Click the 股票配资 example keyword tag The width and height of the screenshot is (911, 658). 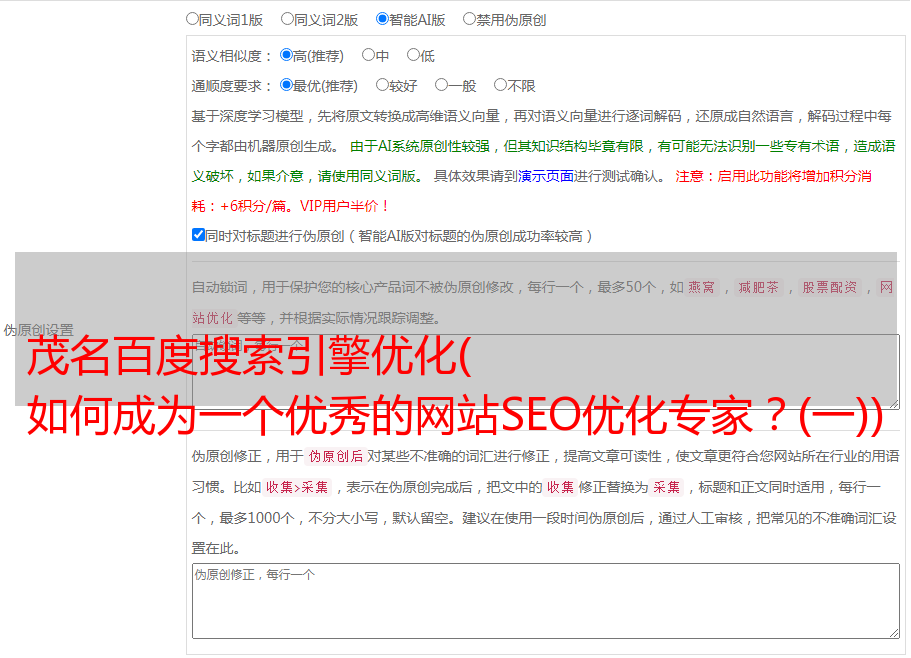click(830, 287)
